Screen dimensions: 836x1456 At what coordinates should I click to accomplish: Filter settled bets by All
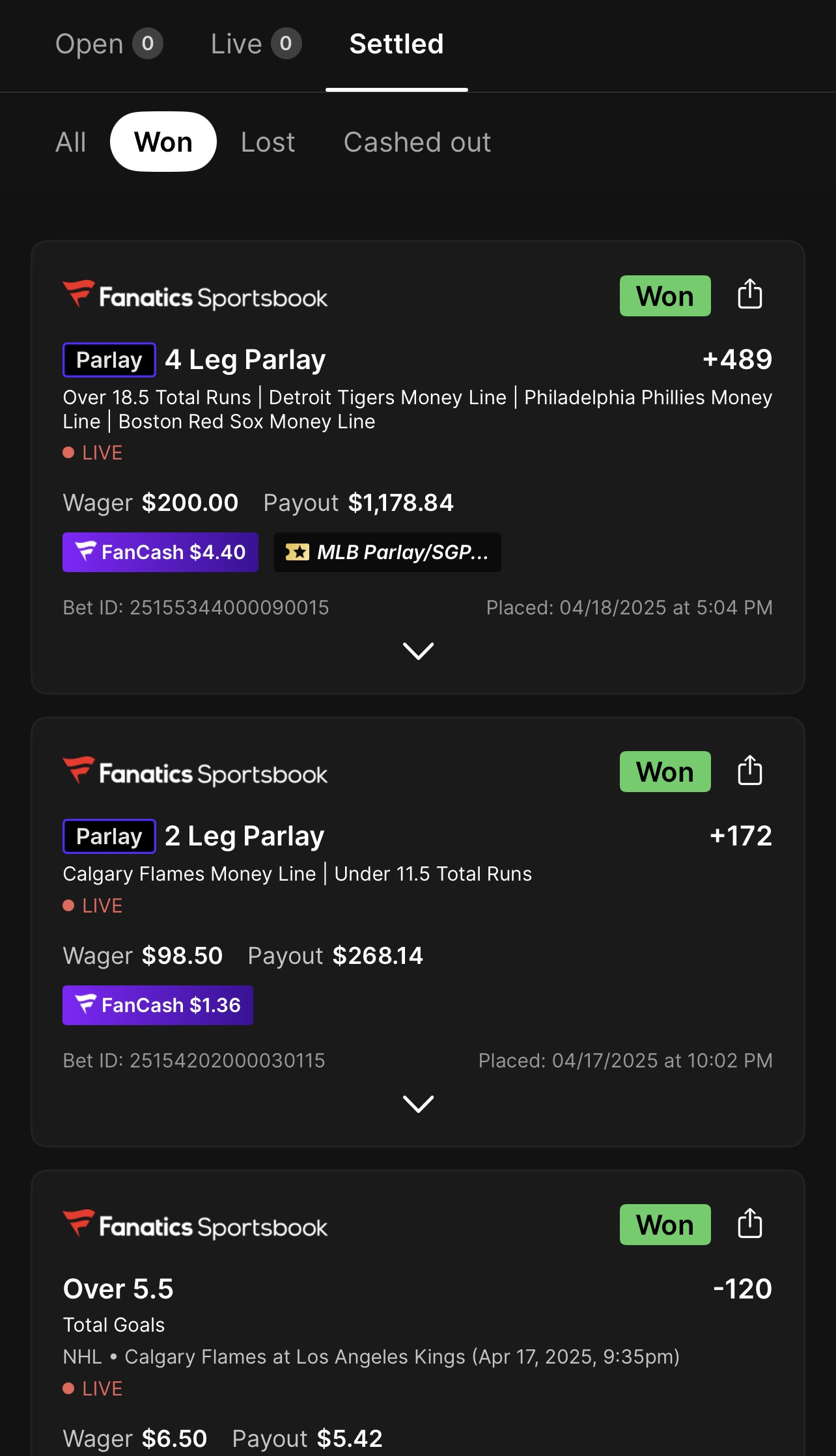tap(71, 142)
